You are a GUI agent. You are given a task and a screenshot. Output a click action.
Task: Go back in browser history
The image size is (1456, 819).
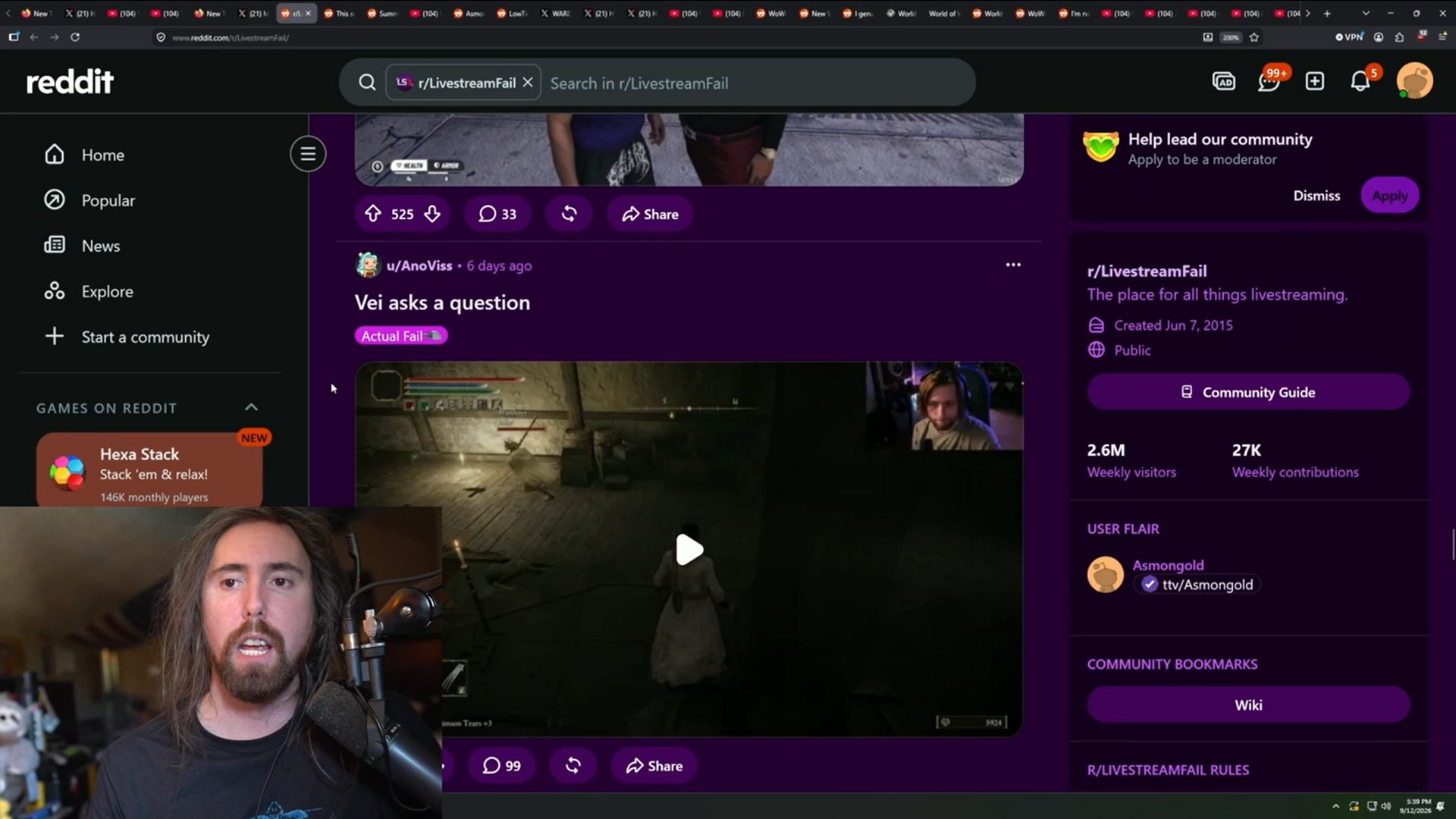coord(34,37)
